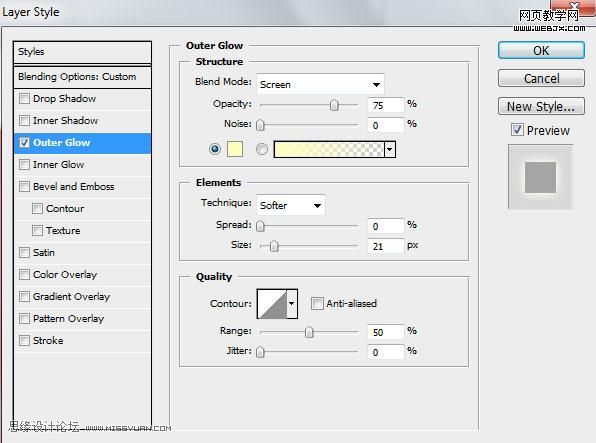Uncheck the Outer Glow checkbox

[x=24, y=143]
